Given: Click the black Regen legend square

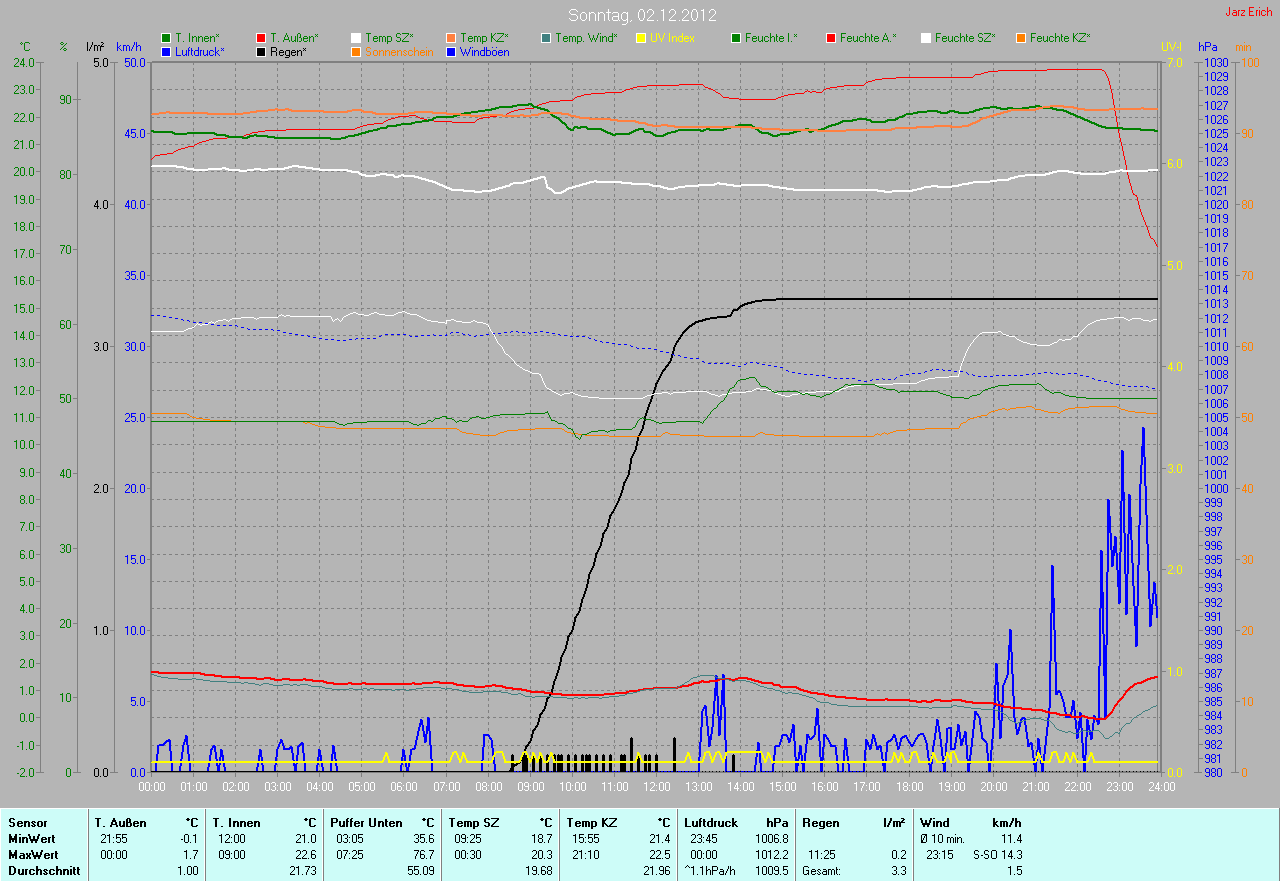Looking at the screenshot, I should tap(261, 51).
